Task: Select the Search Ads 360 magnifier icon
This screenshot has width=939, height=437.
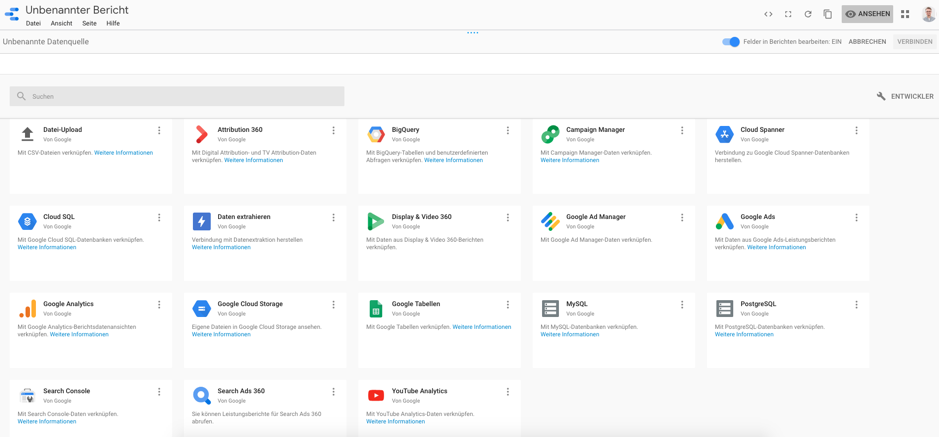Action: click(201, 396)
